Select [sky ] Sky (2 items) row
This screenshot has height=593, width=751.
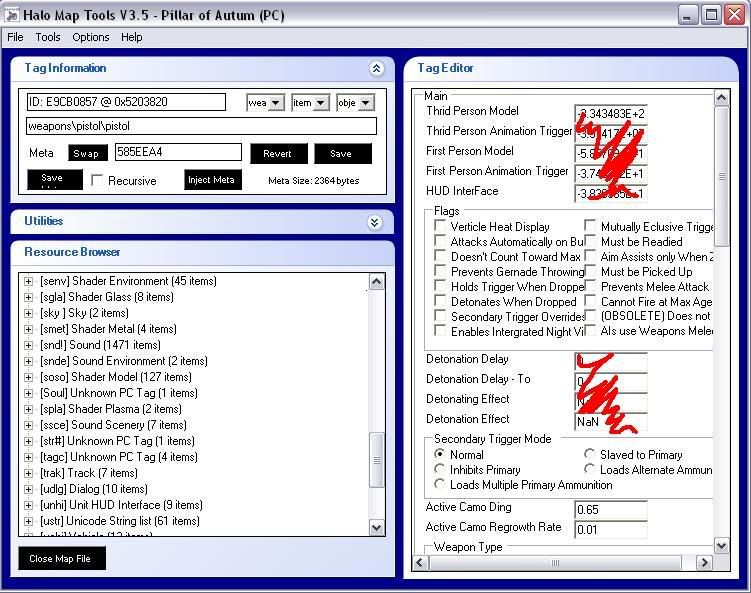84,313
